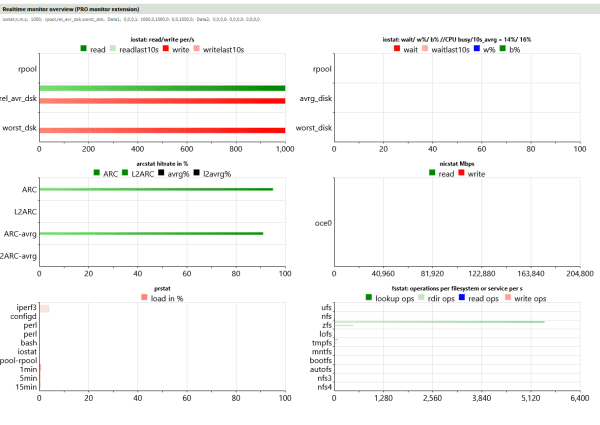Click the blue 'w%' legend swatch
The width and height of the screenshot is (600, 425).
click(477, 48)
